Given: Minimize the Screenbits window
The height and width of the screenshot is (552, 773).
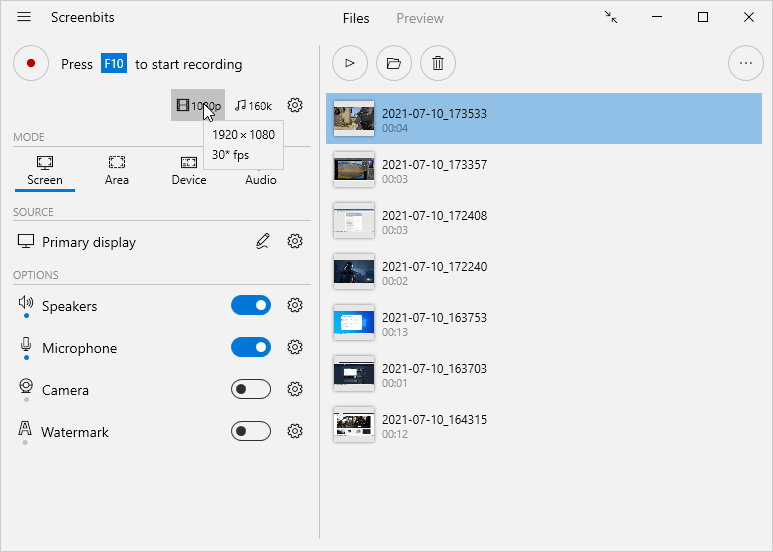Looking at the screenshot, I should click(x=657, y=17).
